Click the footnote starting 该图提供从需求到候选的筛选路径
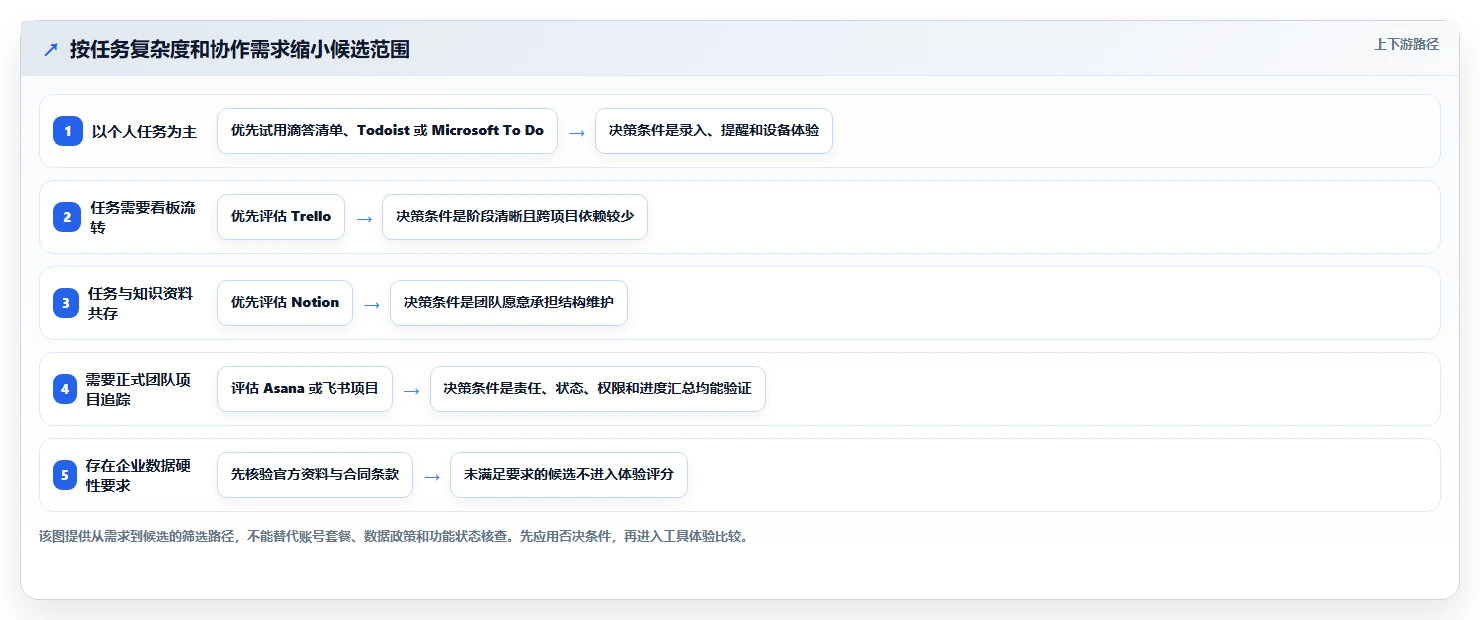Viewport: 1480px width, 620px height. click(x=394, y=537)
